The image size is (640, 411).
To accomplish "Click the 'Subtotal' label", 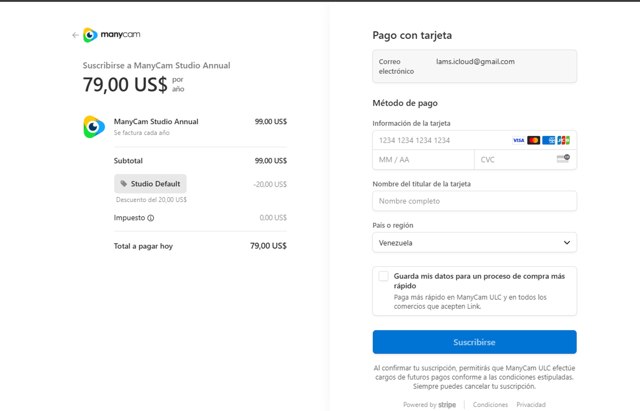I will [128, 161].
